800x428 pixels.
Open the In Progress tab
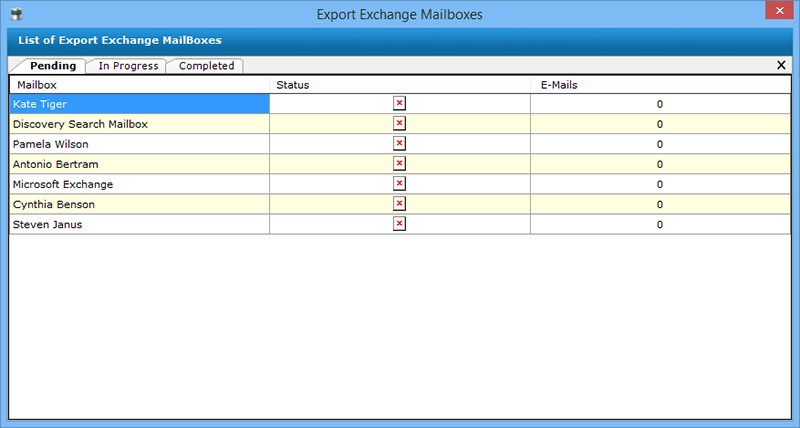[128, 66]
